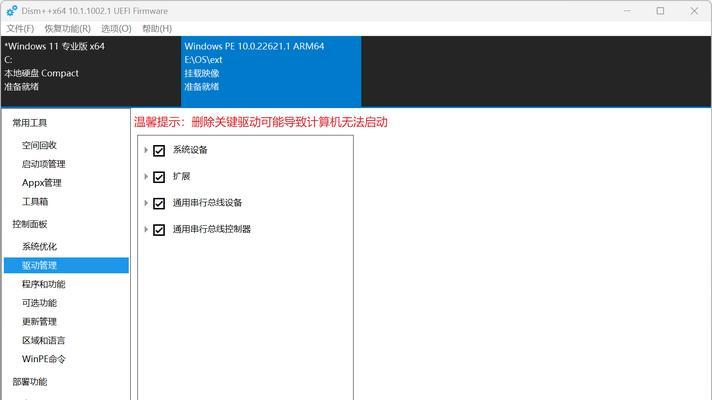This screenshot has width=712, height=400.
Task: Open the 选项(O) menu
Action: pos(116,29)
